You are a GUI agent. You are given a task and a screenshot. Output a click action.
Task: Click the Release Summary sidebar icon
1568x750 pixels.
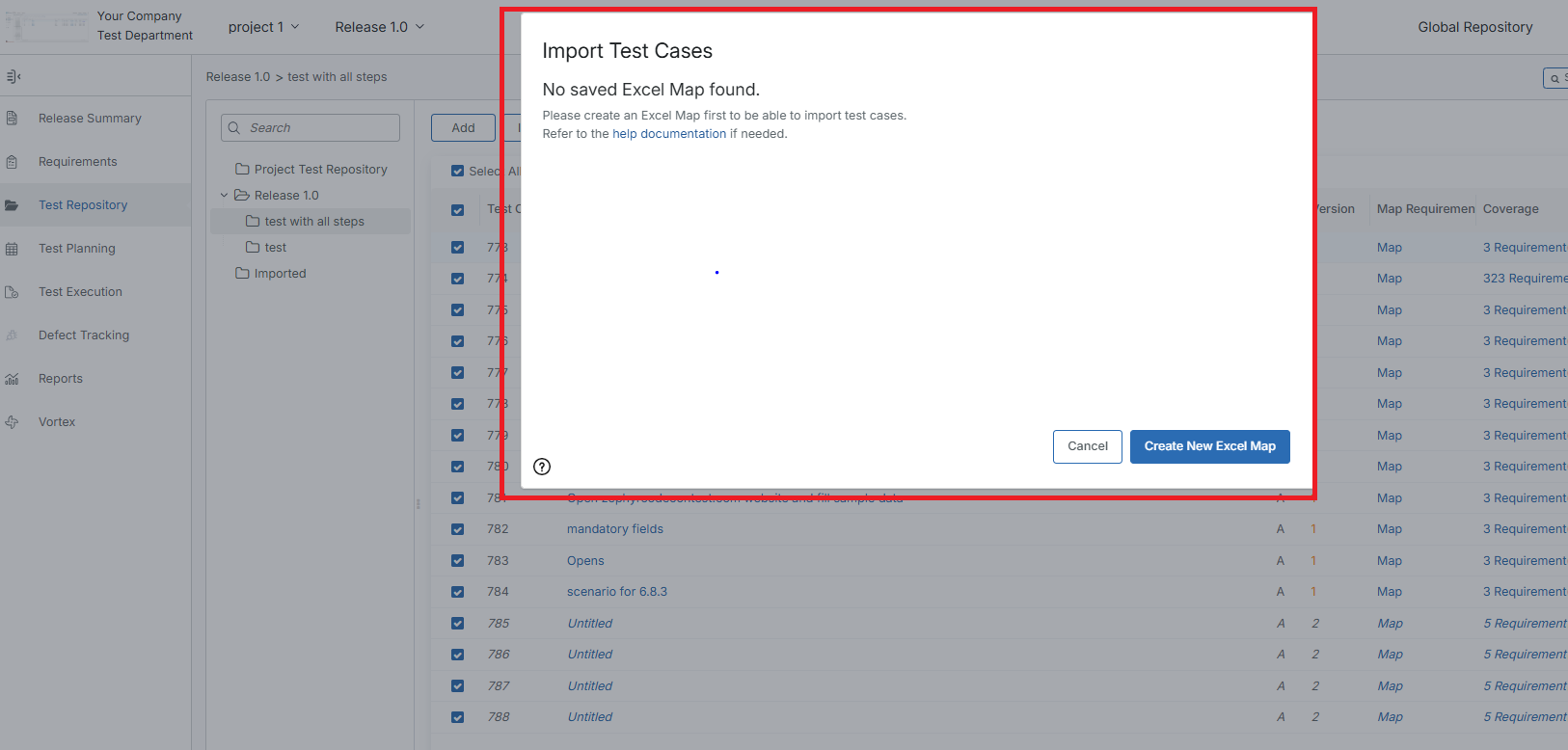[x=12, y=119]
